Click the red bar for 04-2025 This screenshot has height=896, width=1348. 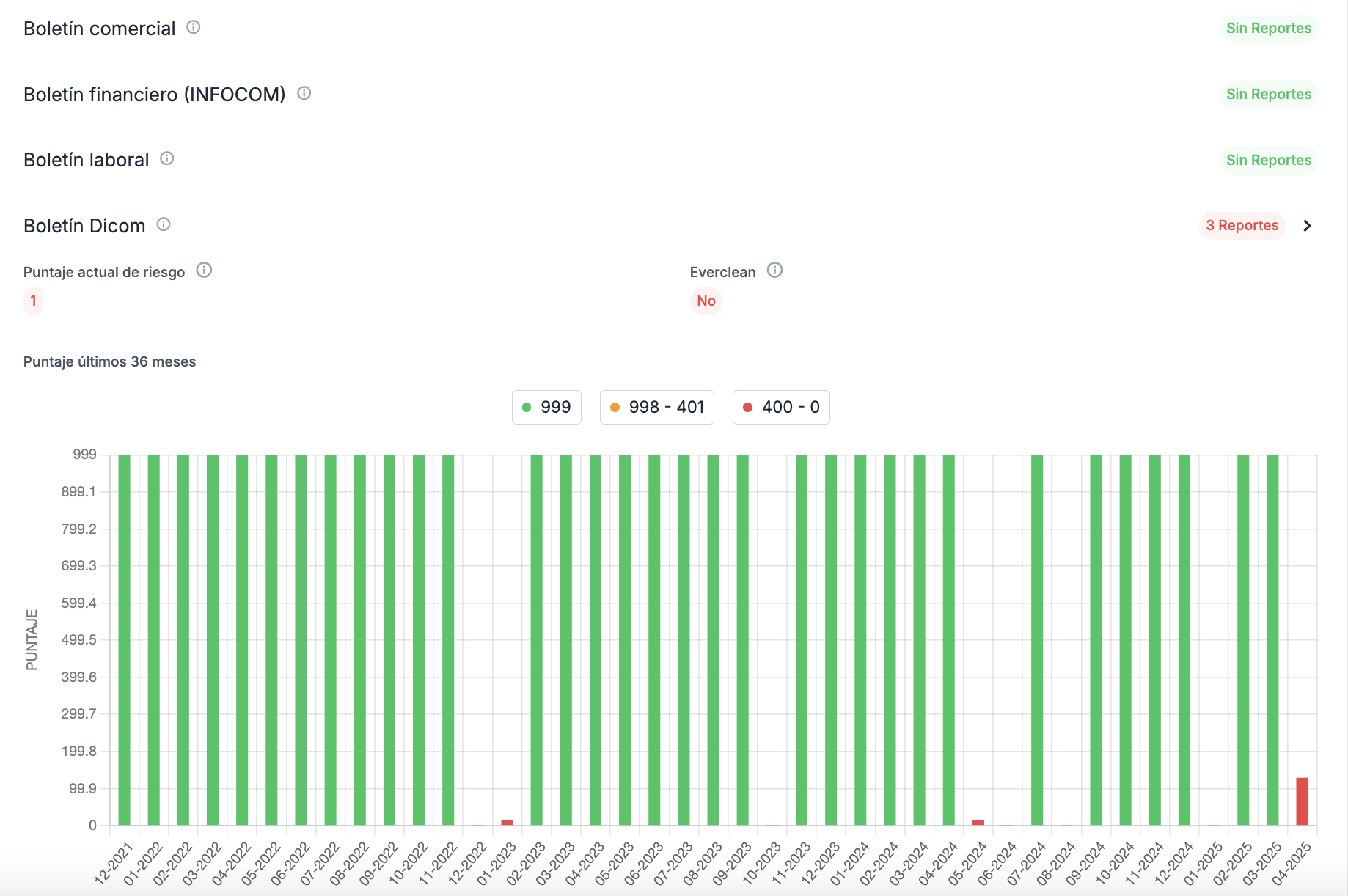1303,801
